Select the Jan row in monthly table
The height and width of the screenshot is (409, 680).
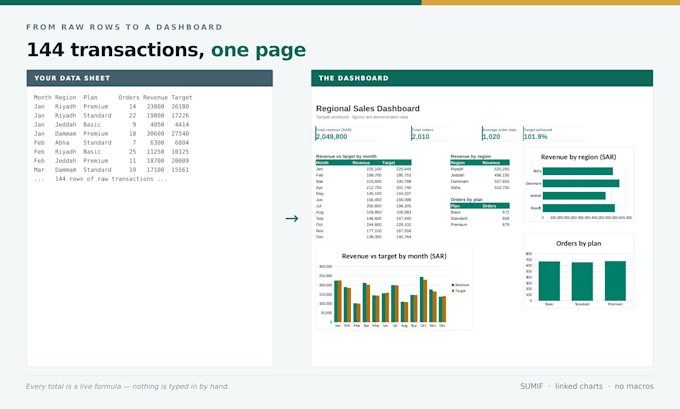pyautogui.click(x=363, y=169)
